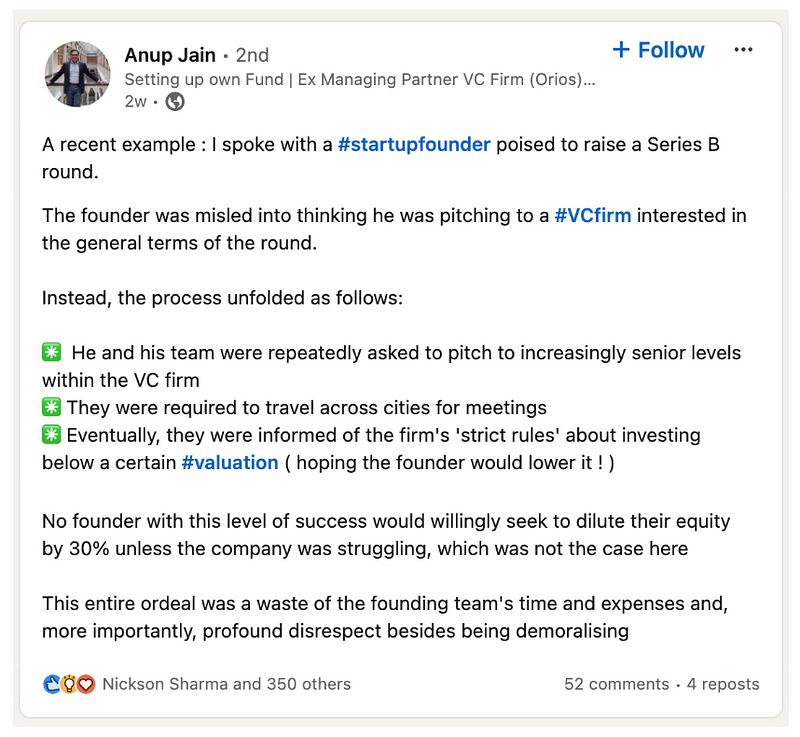Screen dimensions: 800x737
Task: Click the first green asterisk bullet emoji
Action: (52, 352)
